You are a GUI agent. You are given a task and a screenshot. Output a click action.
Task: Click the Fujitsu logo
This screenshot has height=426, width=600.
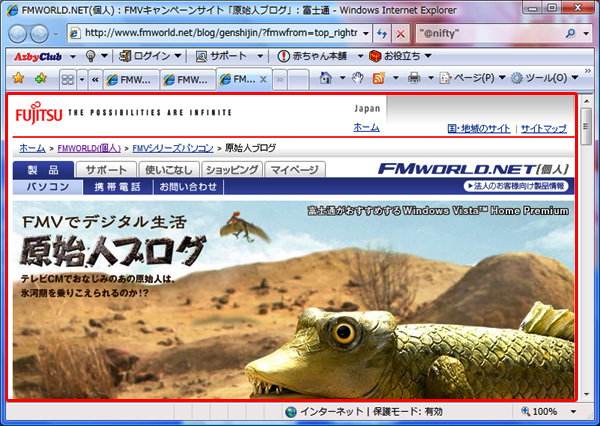pyautogui.click(x=39, y=113)
